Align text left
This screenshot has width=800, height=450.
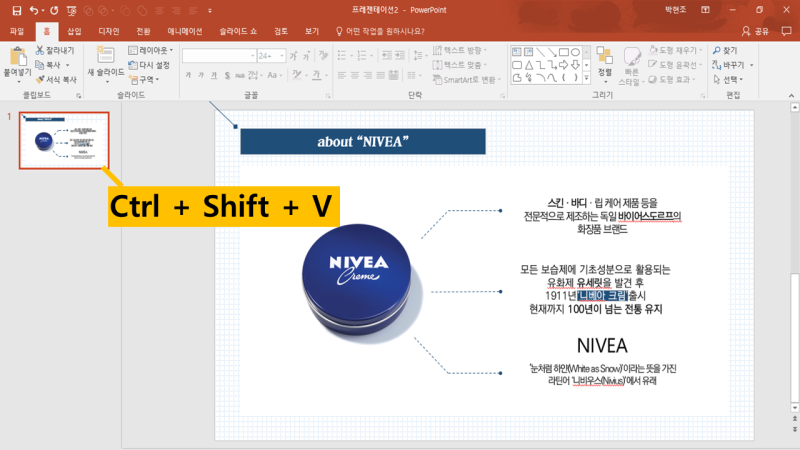(342, 76)
